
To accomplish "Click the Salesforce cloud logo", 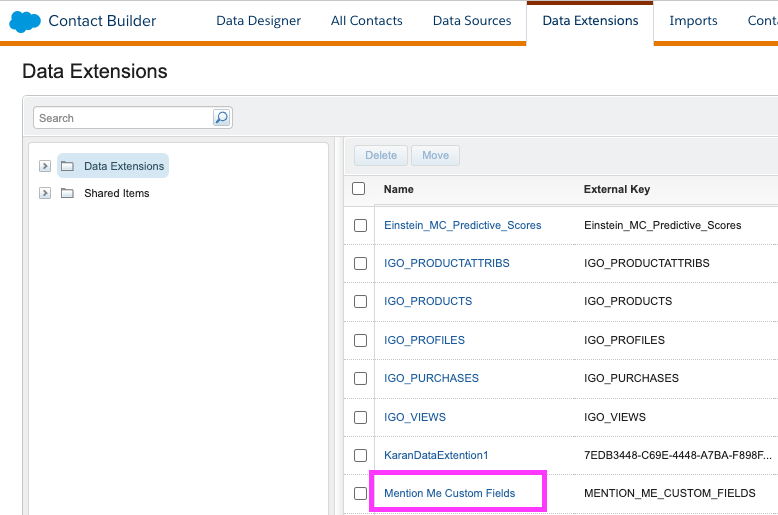I will [x=25, y=21].
